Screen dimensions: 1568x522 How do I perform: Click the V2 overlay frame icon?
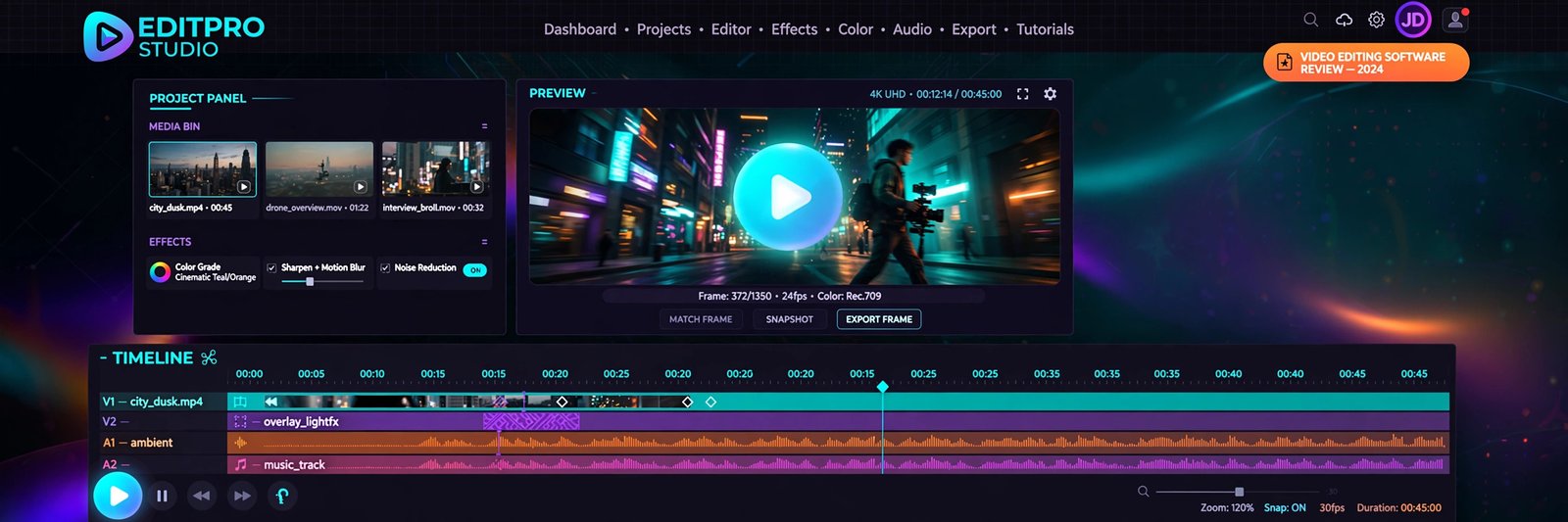[240, 422]
